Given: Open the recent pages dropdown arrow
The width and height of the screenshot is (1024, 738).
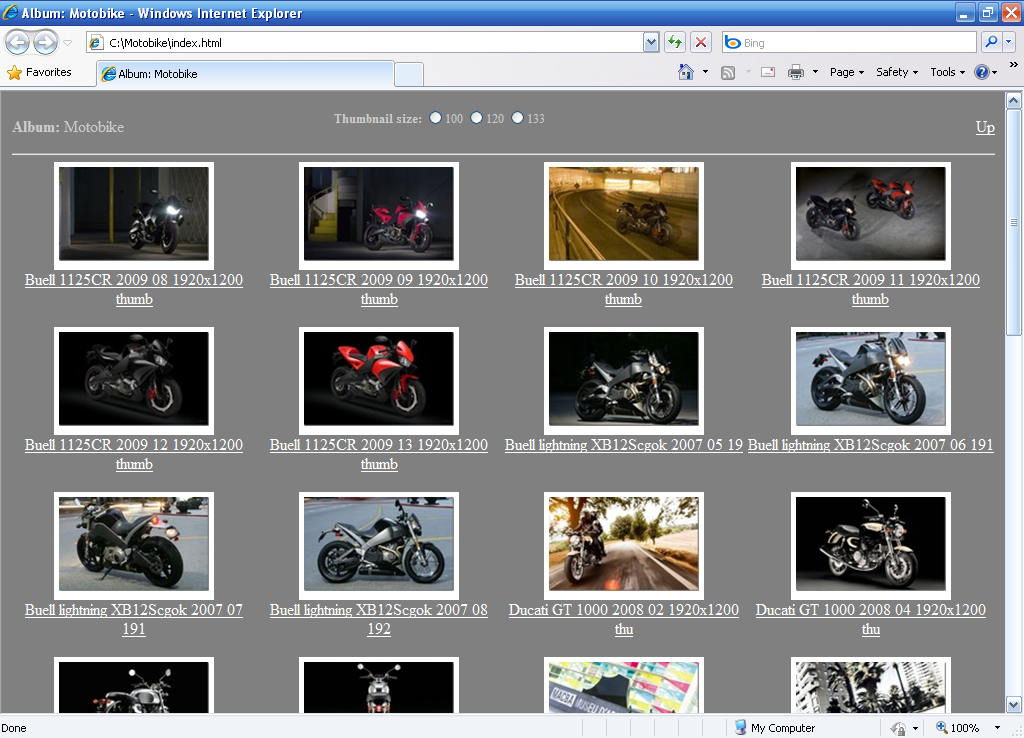Looking at the screenshot, I should pos(67,43).
